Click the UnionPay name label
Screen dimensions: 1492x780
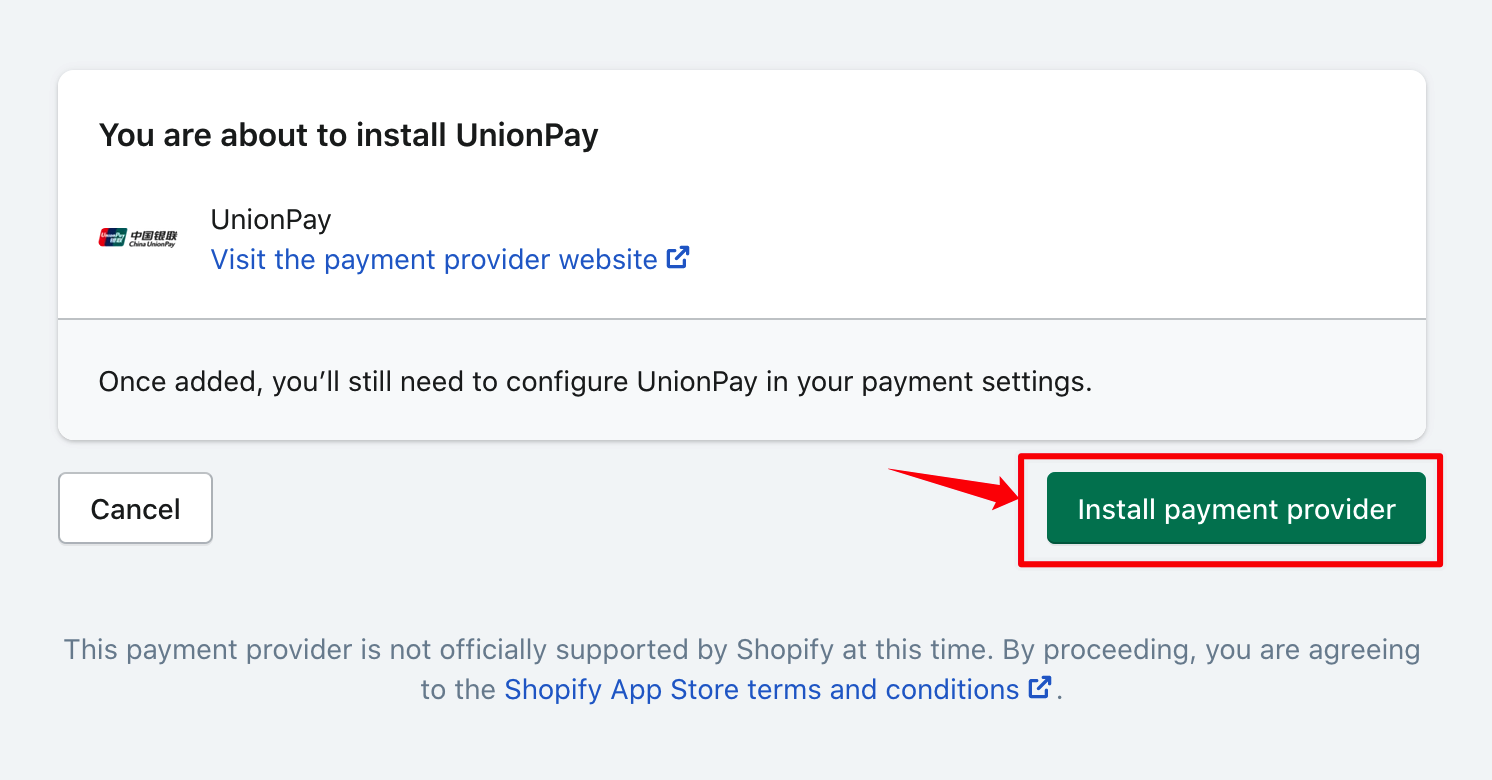[270, 219]
